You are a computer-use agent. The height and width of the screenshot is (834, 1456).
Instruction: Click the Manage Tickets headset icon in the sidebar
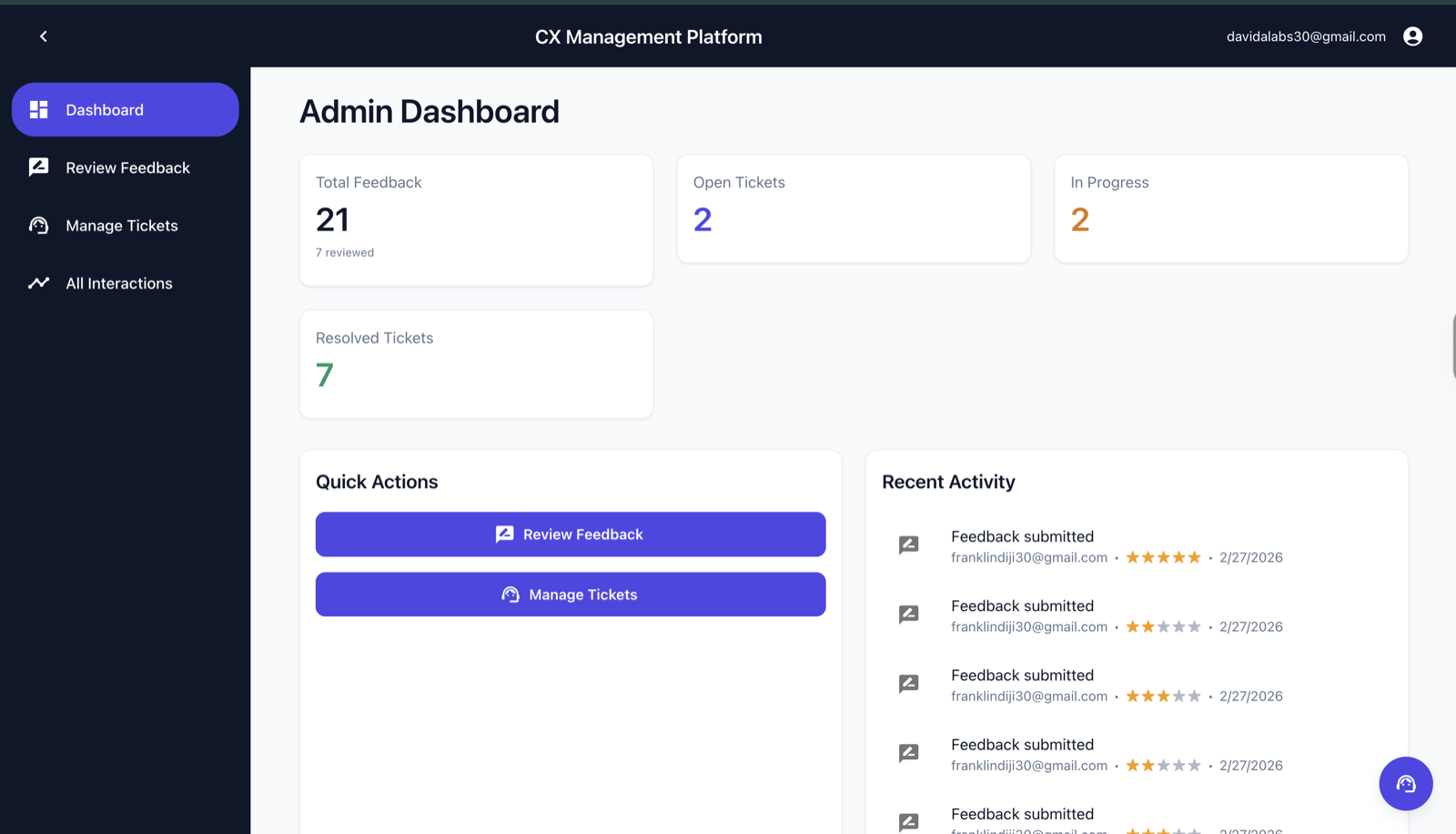tap(38, 226)
